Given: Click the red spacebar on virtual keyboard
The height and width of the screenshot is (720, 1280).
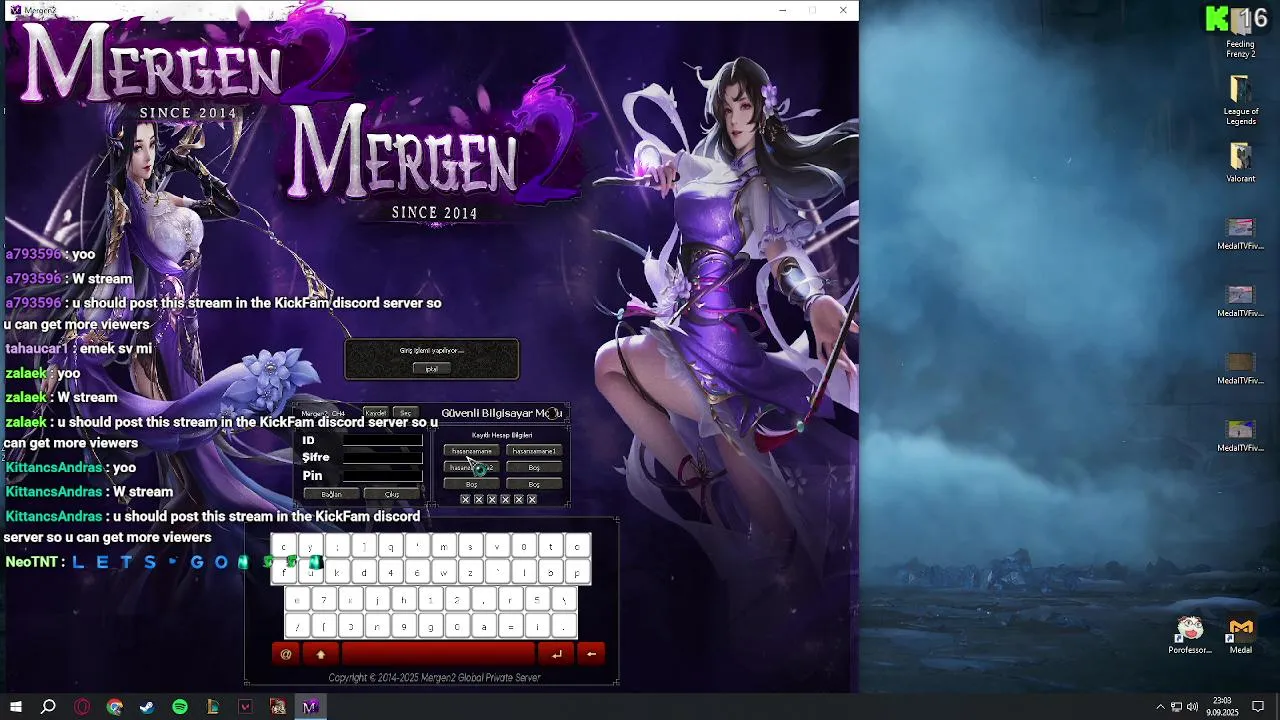Looking at the screenshot, I should pos(438,654).
